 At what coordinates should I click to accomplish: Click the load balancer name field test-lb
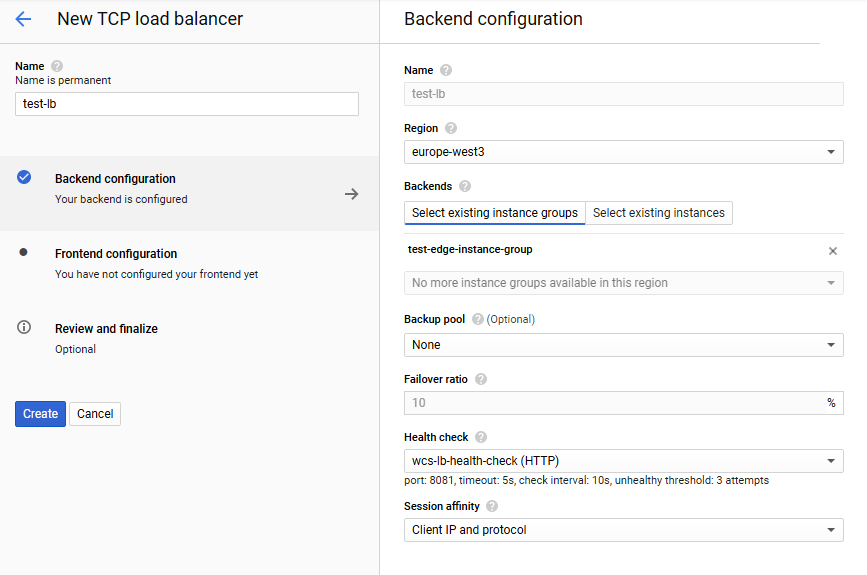point(186,104)
